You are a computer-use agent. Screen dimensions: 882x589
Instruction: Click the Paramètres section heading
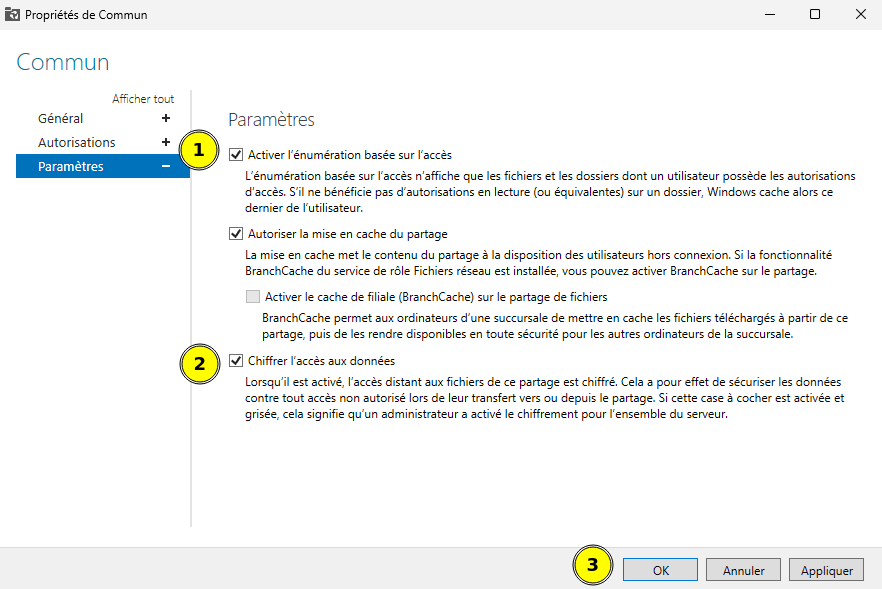pos(271,120)
